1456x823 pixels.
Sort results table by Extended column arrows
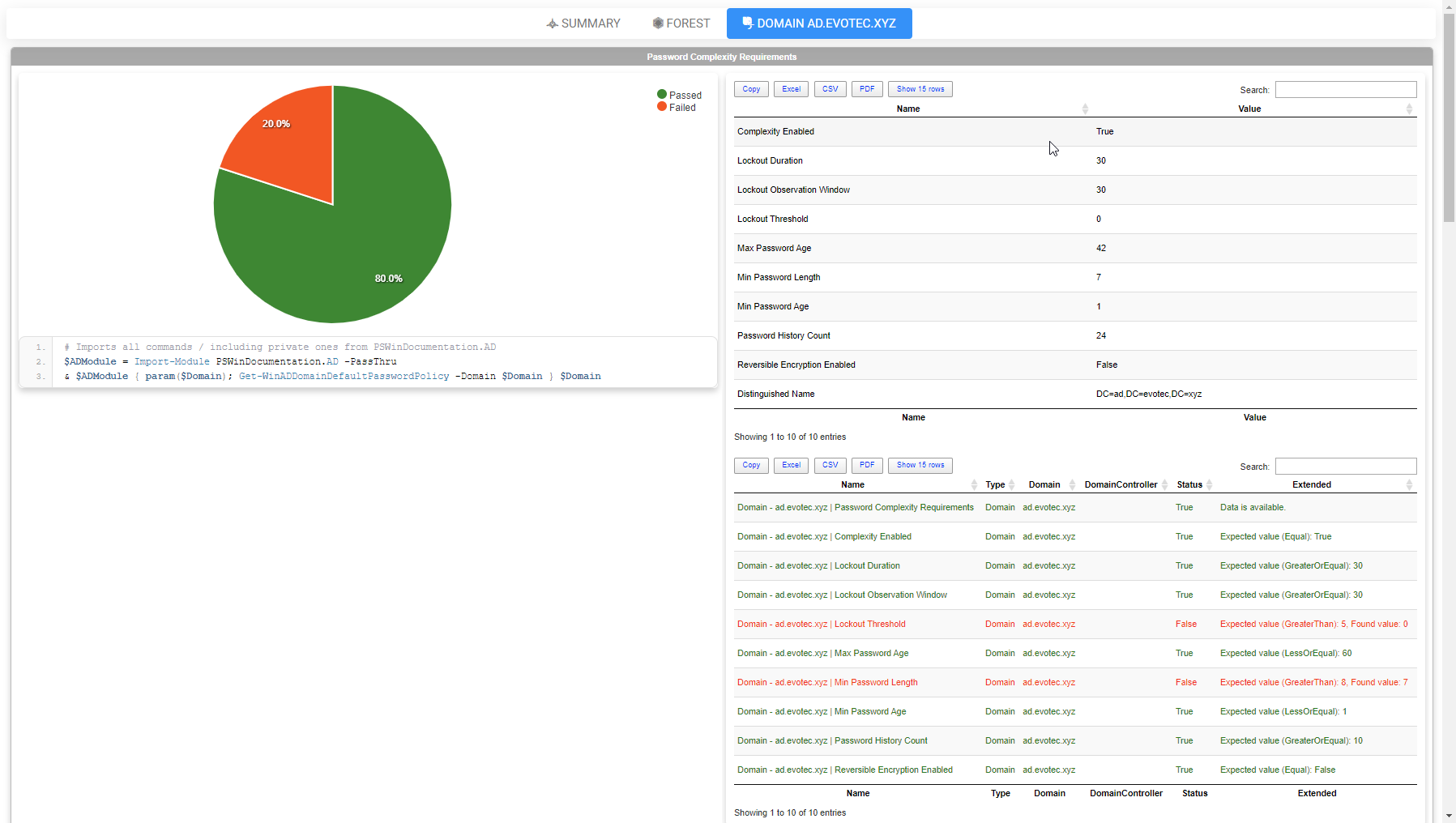(1409, 484)
